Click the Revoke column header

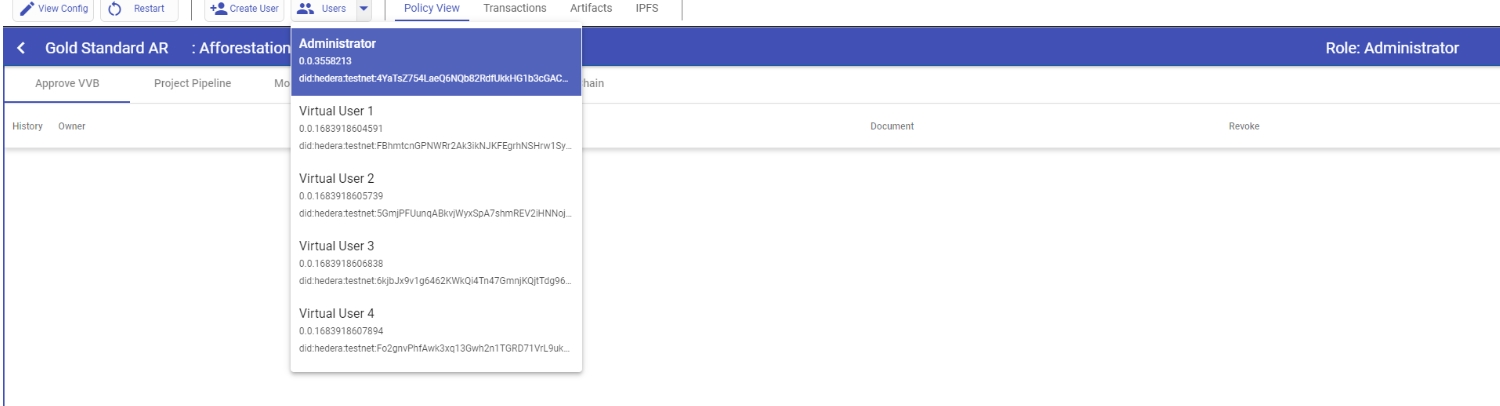click(1243, 126)
